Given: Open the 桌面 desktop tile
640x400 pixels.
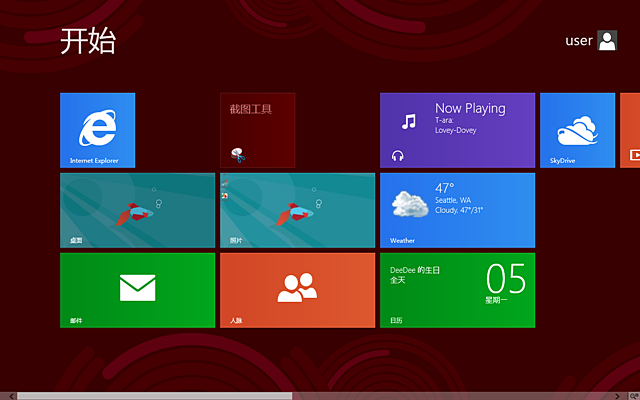Looking at the screenshot, I should [138, 210].
